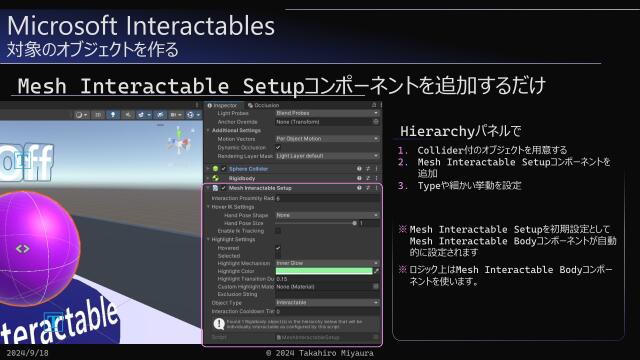Click the info warning icon in help box

tap(219, 324)
